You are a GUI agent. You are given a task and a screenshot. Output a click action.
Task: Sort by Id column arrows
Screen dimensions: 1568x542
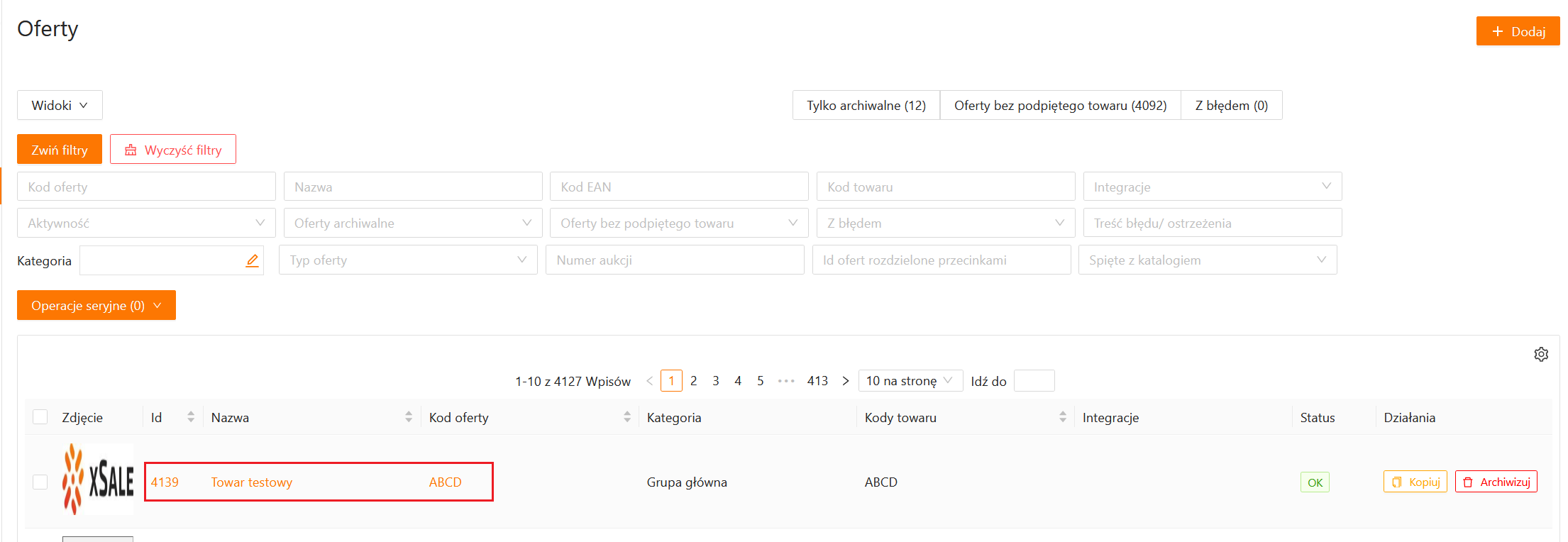coord(191,417)
